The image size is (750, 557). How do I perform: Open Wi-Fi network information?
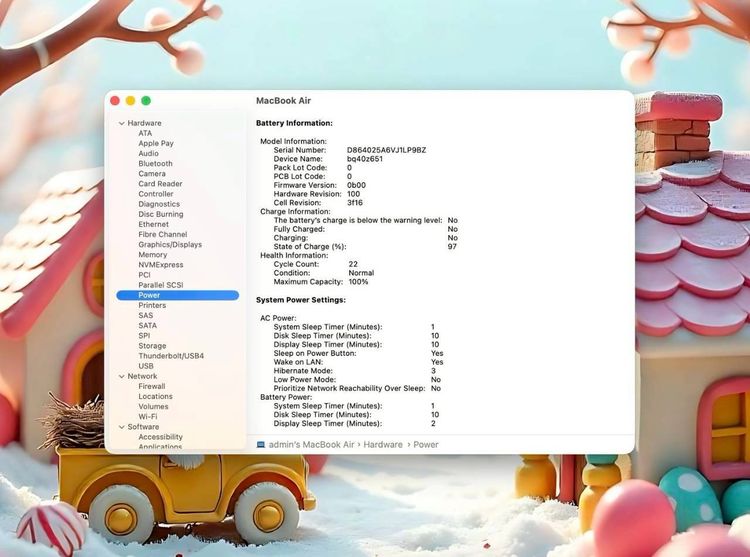coord(148,416)
